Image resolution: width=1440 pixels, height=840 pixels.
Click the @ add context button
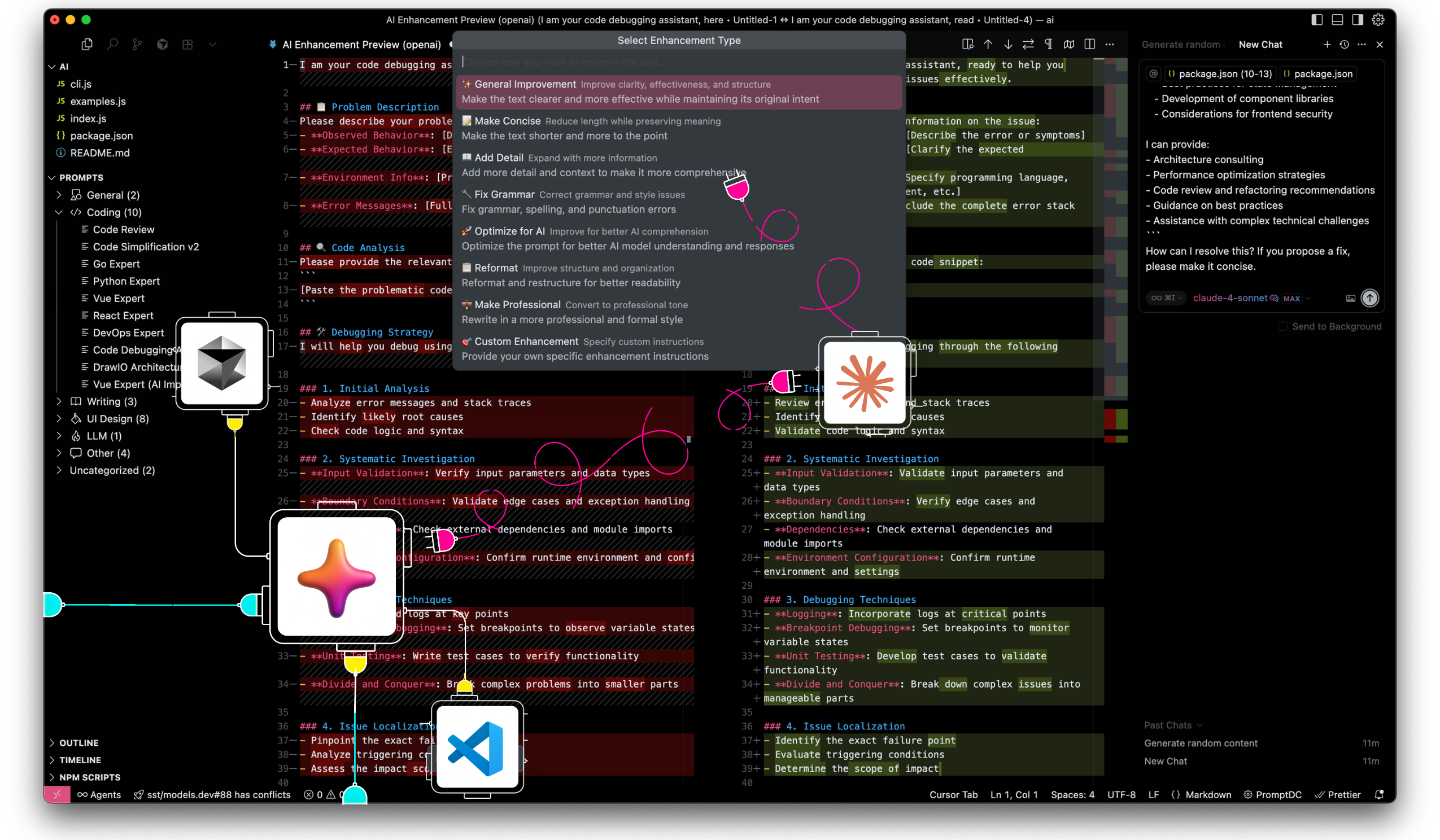[1154, 74]
